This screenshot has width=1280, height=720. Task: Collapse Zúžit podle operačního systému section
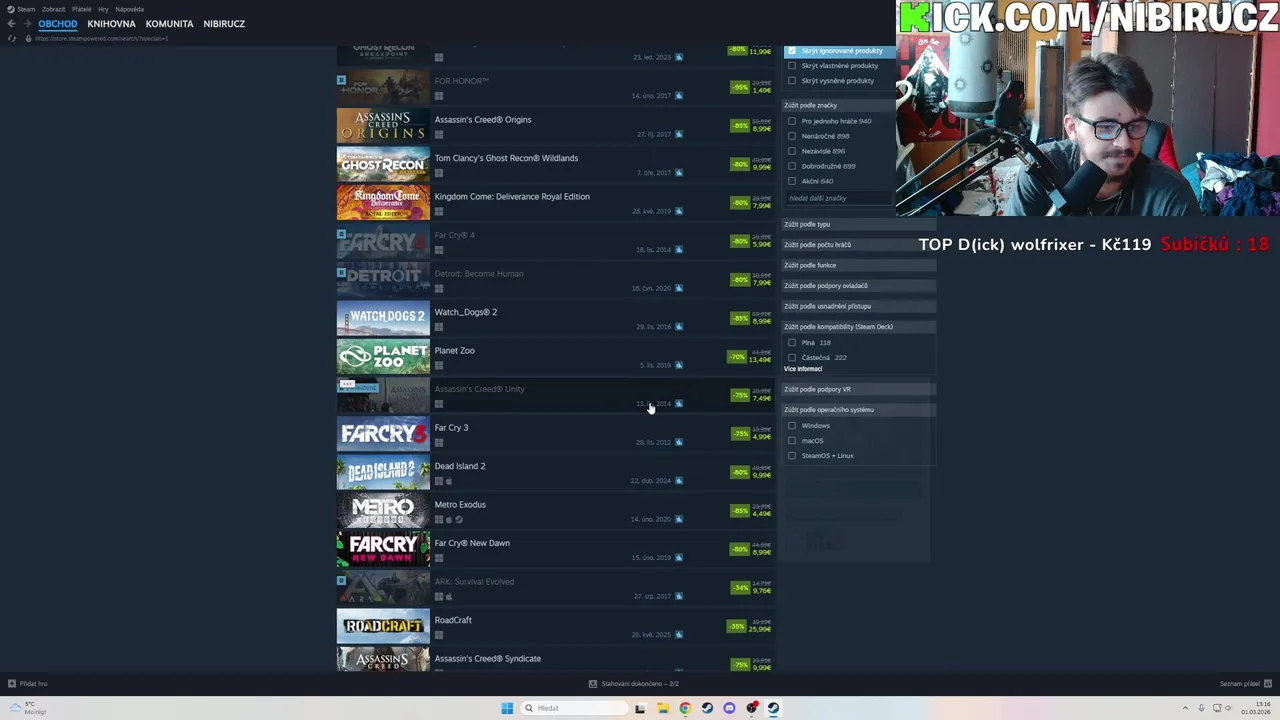point(857,409)
